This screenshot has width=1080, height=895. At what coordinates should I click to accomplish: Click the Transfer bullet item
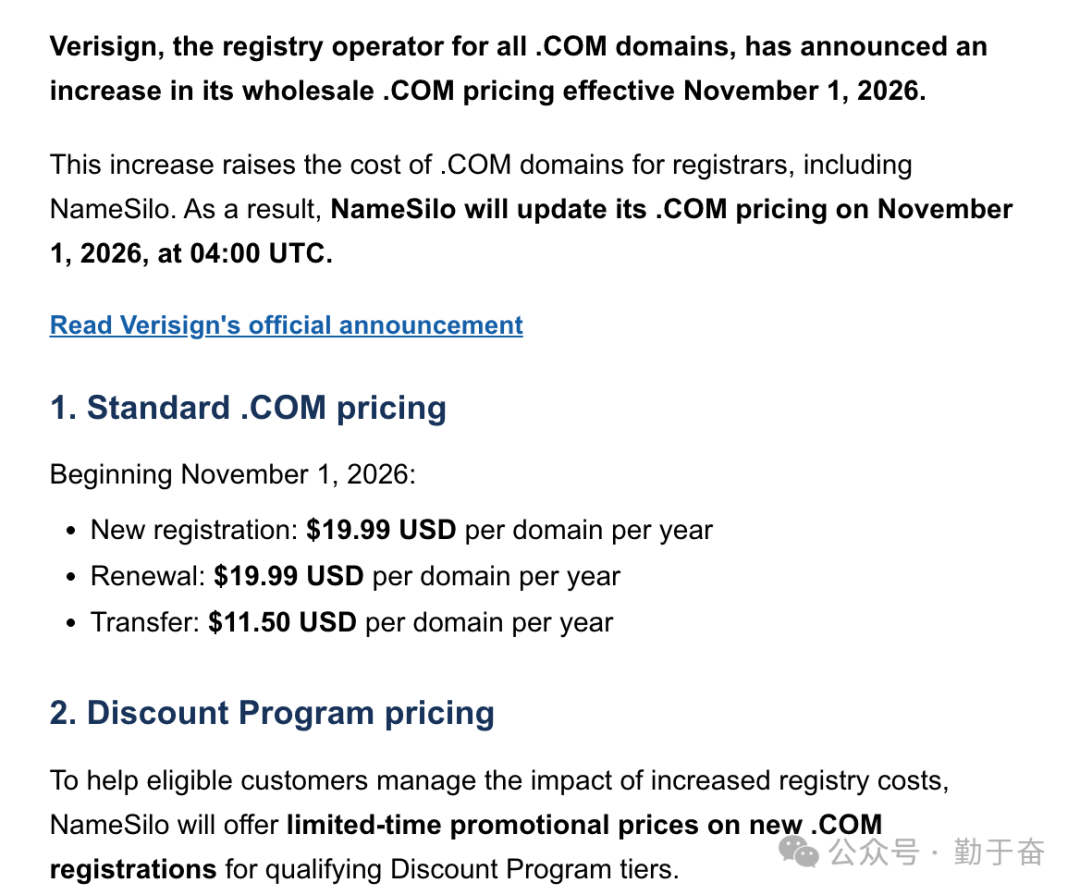point(351,623)
